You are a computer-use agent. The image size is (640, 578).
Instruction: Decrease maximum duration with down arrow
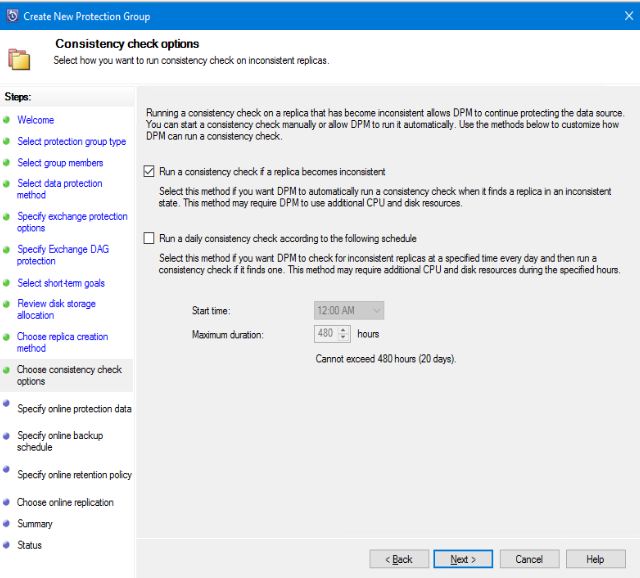click(x=344, y=337)
